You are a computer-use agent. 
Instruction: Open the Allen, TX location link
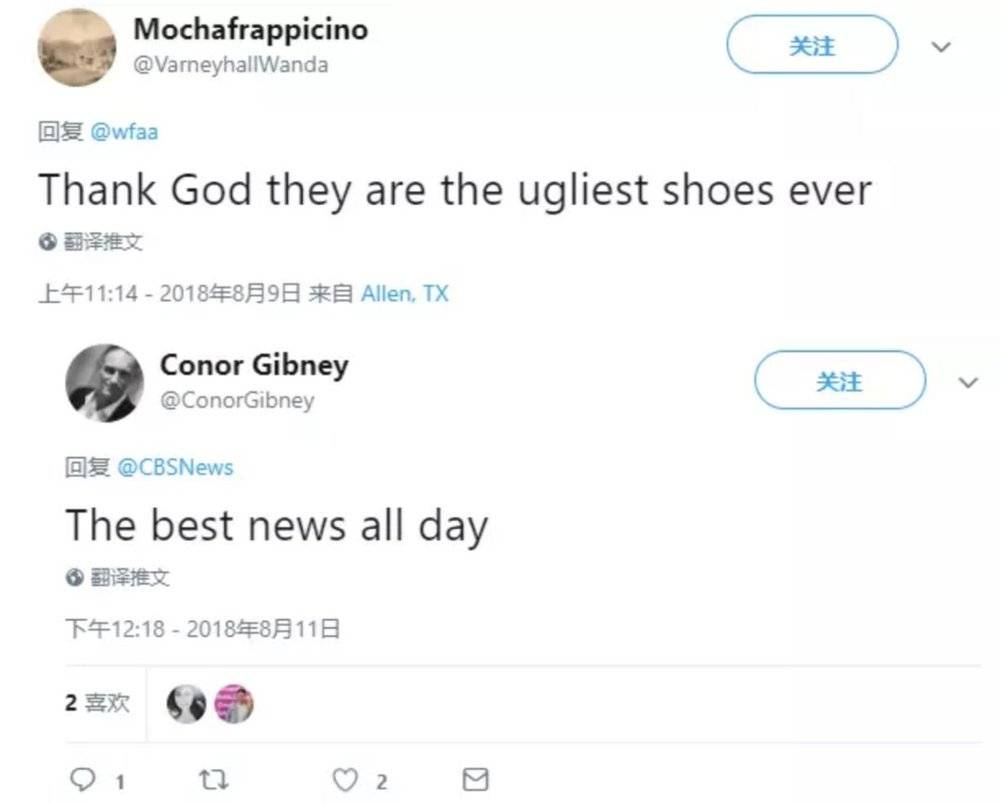(x=404, y=293)
